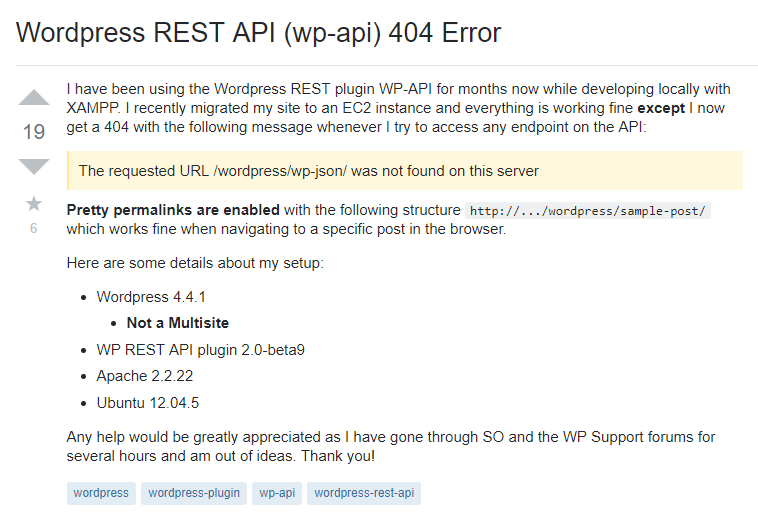Viewport: 758px width, 524px height.
Task: Click the sub-item 'Not a Multisite'
Action: [177, 323]
